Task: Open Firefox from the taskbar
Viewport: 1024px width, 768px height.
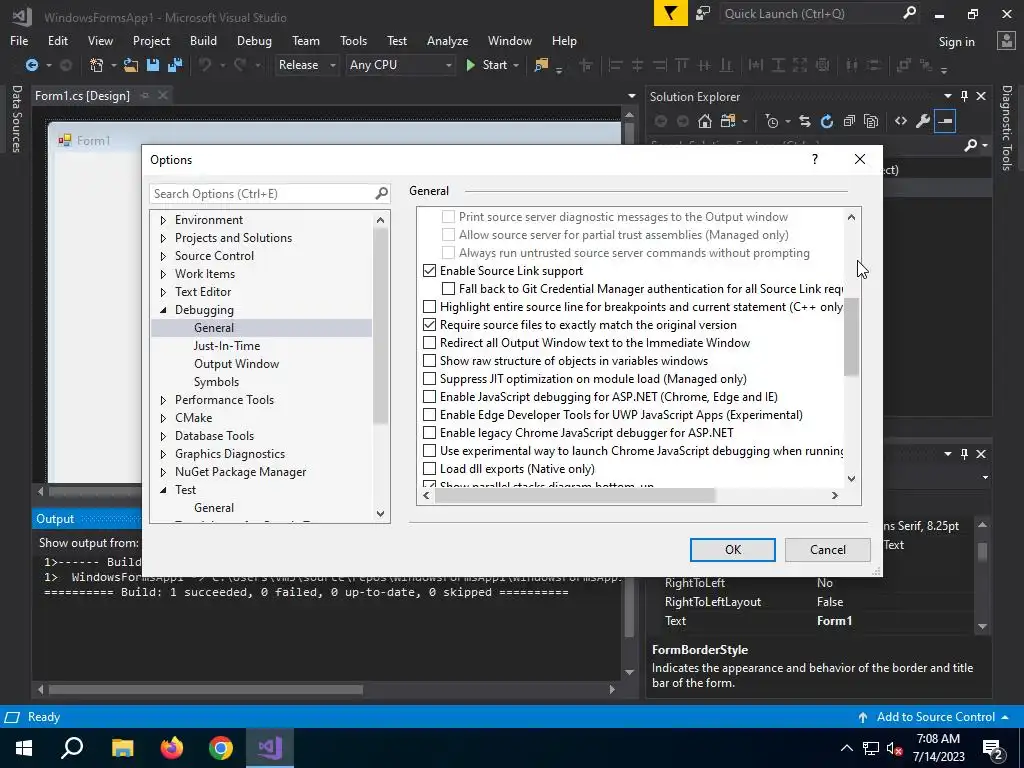Action: click(x=172, y=748)
